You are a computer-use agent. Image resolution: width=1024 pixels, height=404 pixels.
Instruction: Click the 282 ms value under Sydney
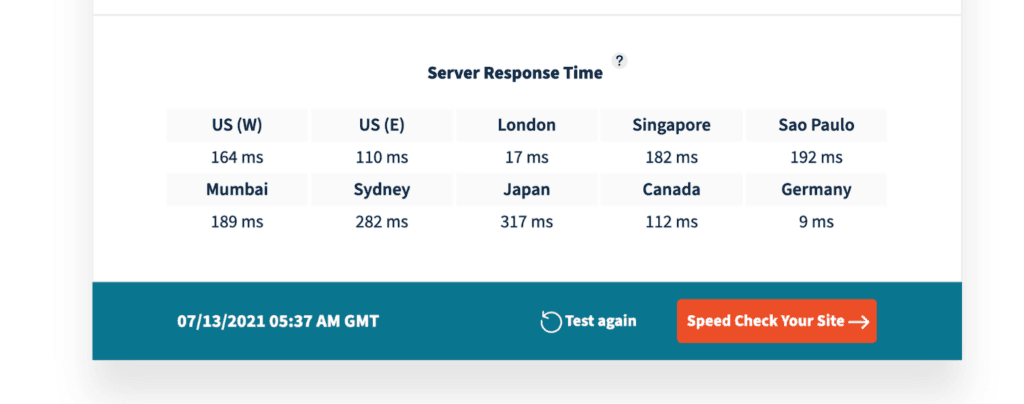(381, 222)
